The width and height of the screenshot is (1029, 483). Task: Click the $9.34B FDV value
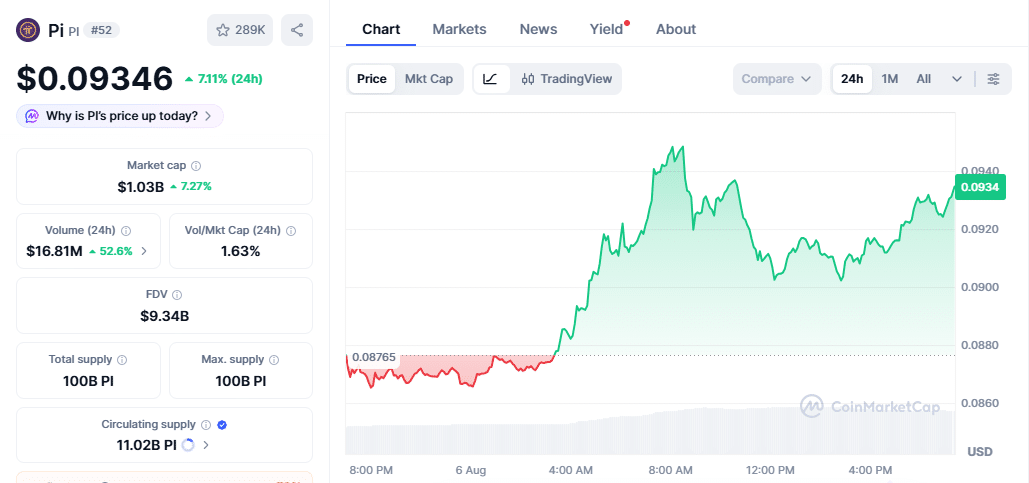pos(165,316)
